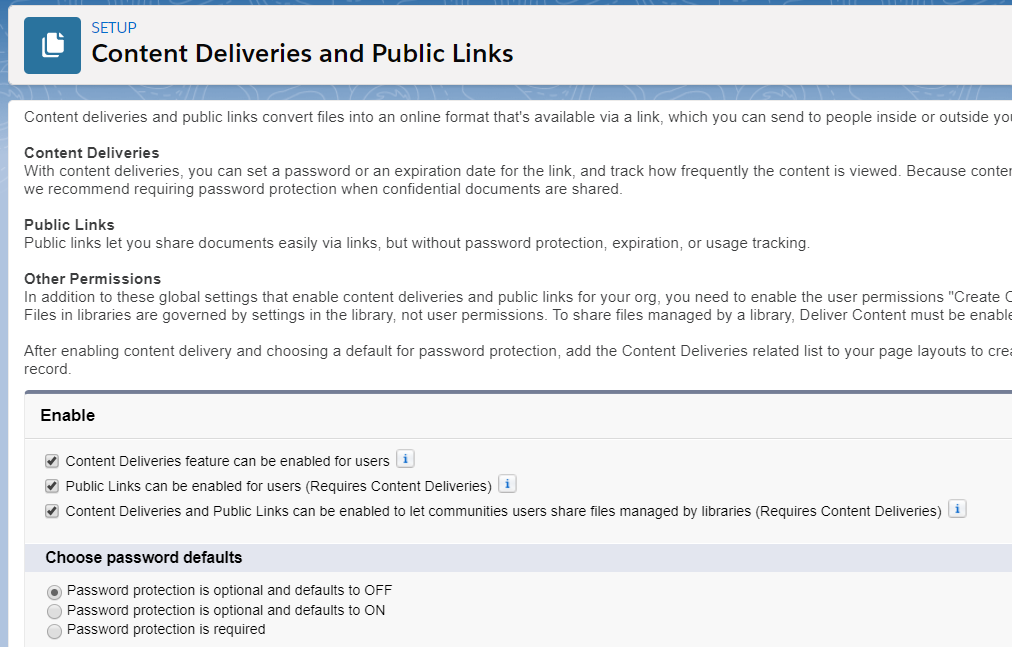Click the Public Links section heading

69,225
